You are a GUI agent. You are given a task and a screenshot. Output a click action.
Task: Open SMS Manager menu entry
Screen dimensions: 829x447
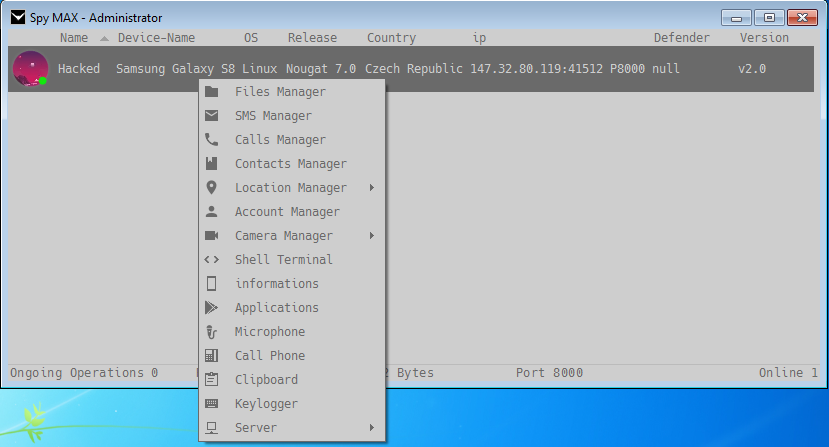(x=292, y=115)
